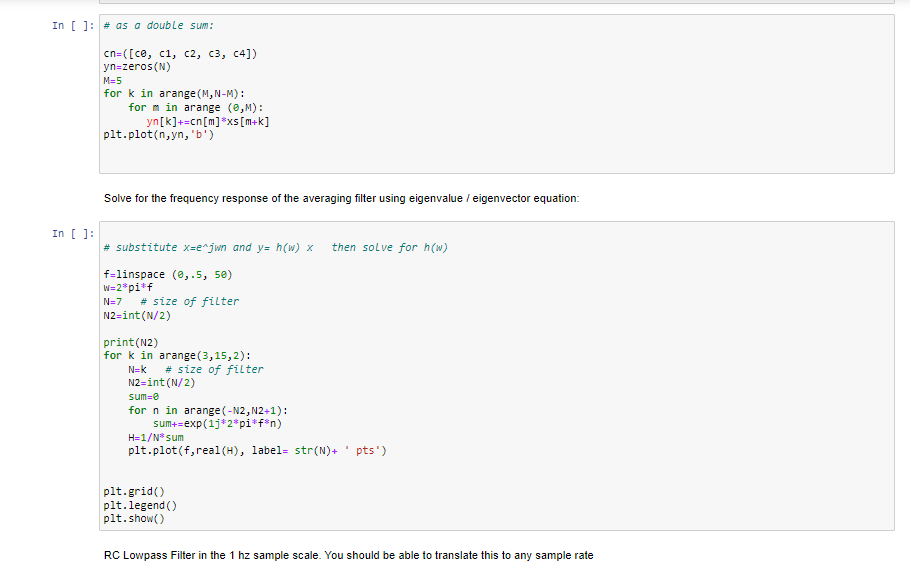Click the 'plt.legend()' code line
Screen dimensions: 910x574
point(140,506)
